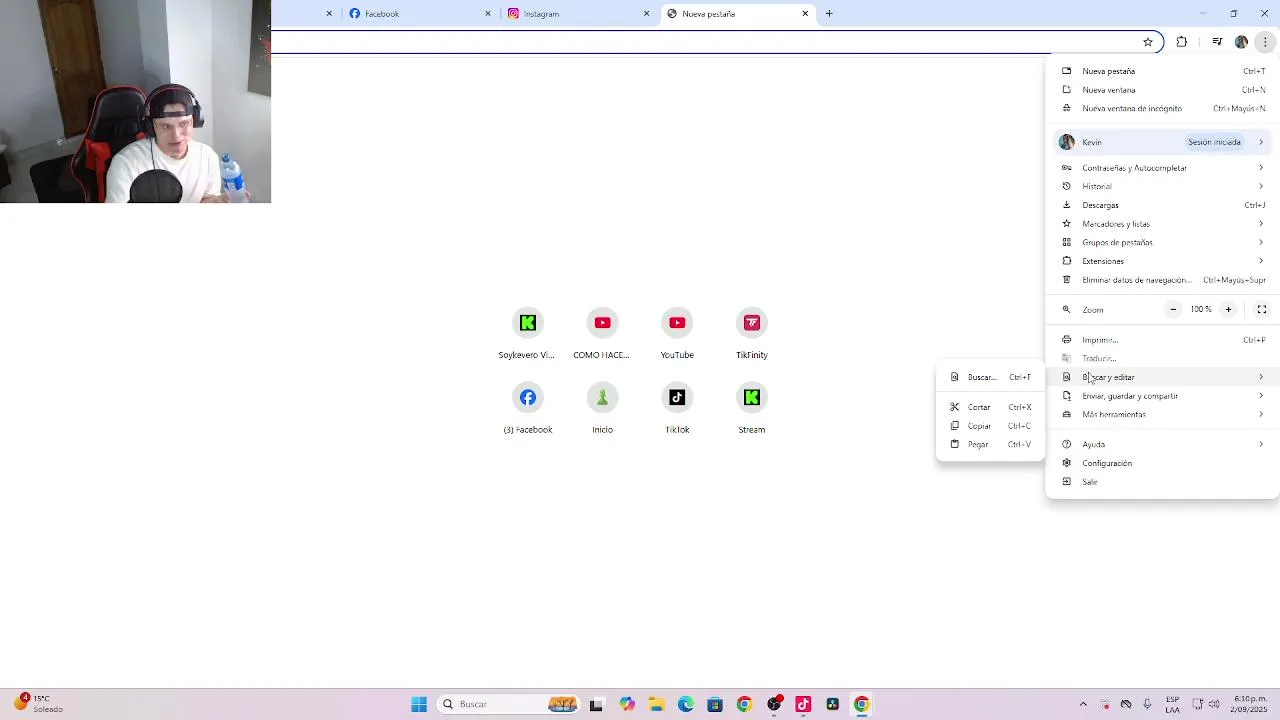This screenshot has height=720, width=1280.
Task: Open the TikFinity shortcut tile
Action: [752, 334]
